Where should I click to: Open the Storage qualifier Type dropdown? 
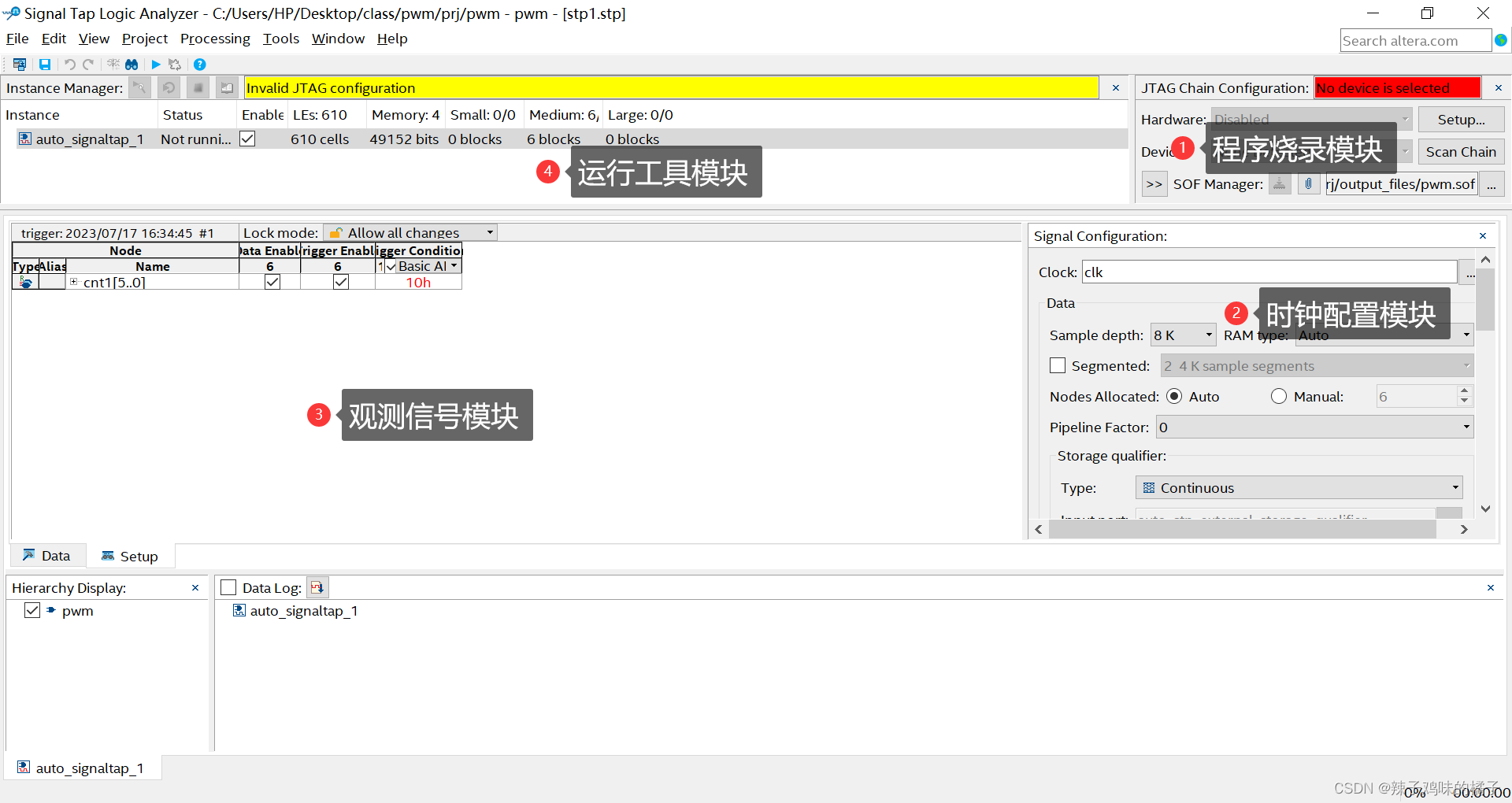[x=1299, y=487]
